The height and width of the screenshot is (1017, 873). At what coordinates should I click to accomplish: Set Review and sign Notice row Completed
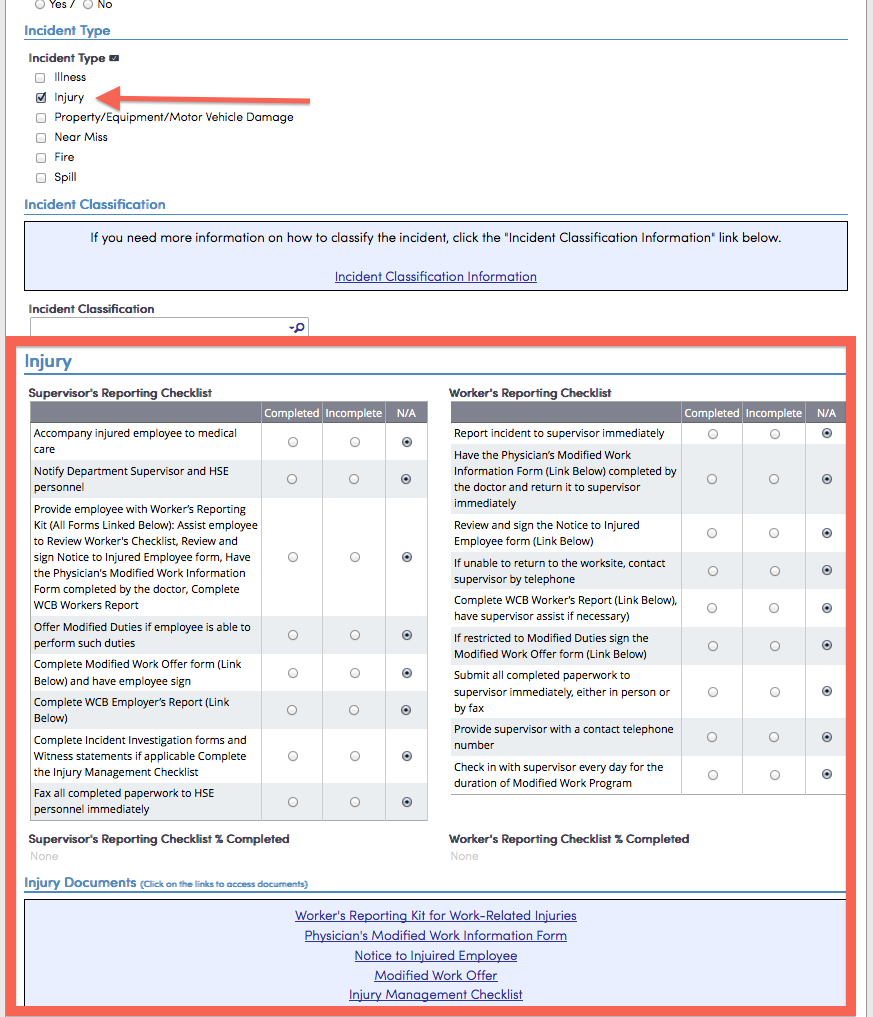tap(712, 533)
